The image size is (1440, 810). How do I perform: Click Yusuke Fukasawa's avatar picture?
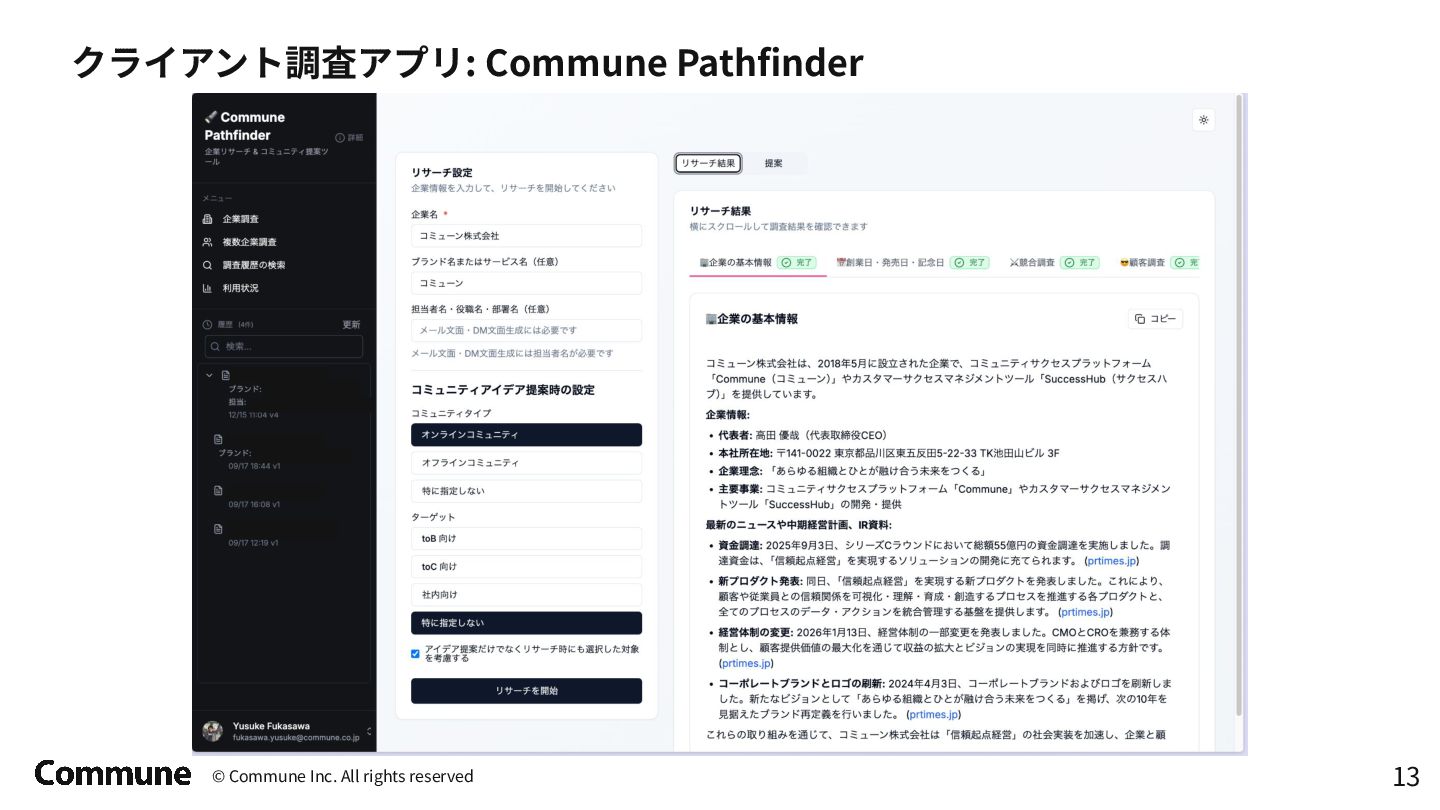(x=213, y=731)
